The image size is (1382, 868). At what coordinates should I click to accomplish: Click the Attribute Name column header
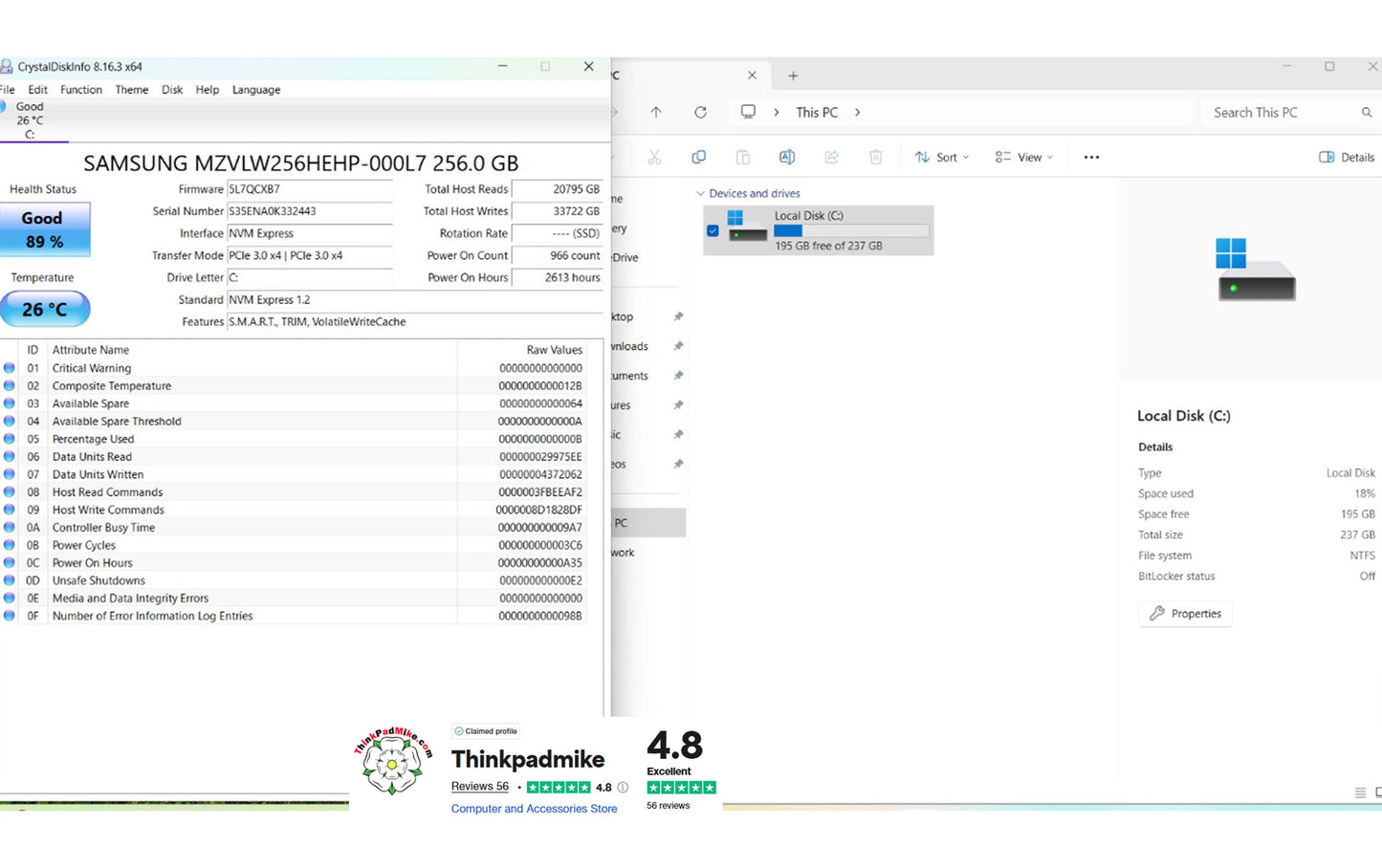tap(91, 350)
